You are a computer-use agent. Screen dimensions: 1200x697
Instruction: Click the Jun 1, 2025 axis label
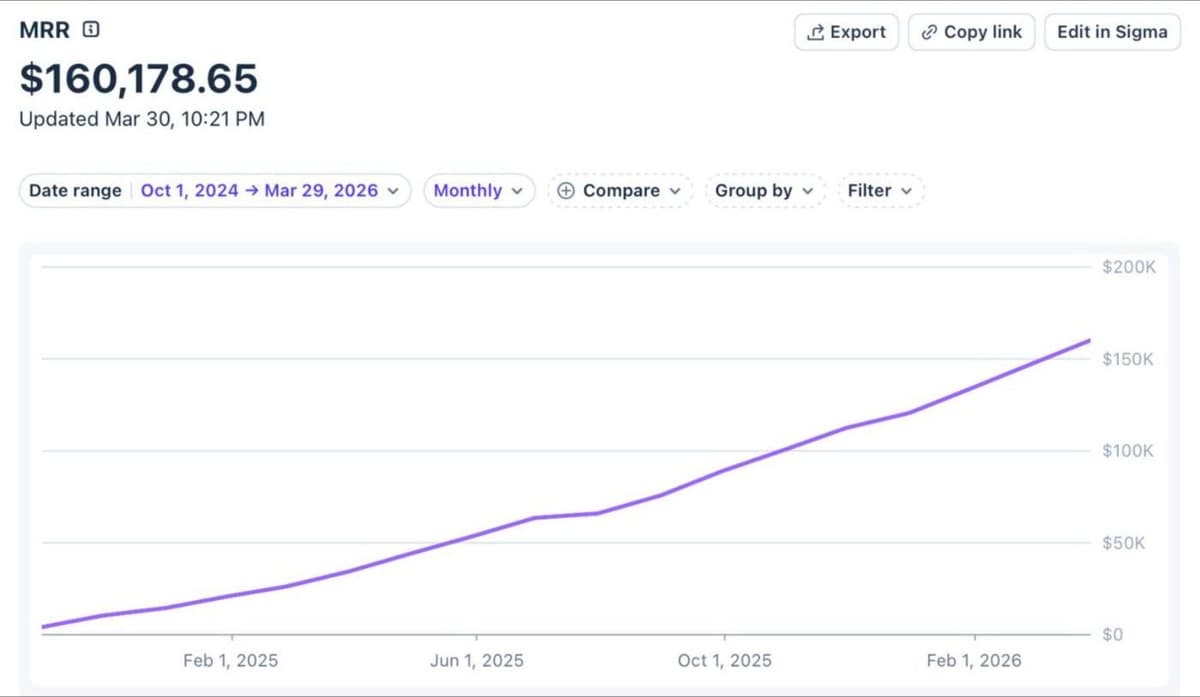(476, 660)
